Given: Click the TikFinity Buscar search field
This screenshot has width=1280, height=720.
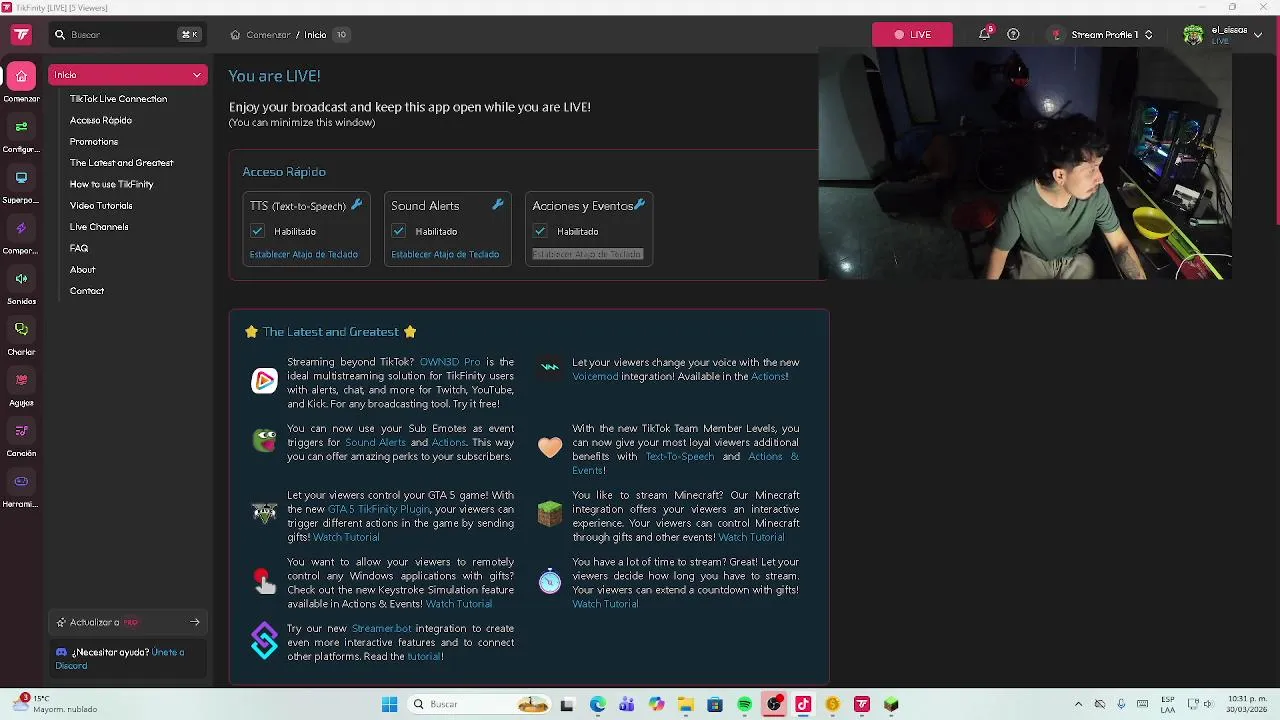Looking at the screenshot, I should pos(126,34).
